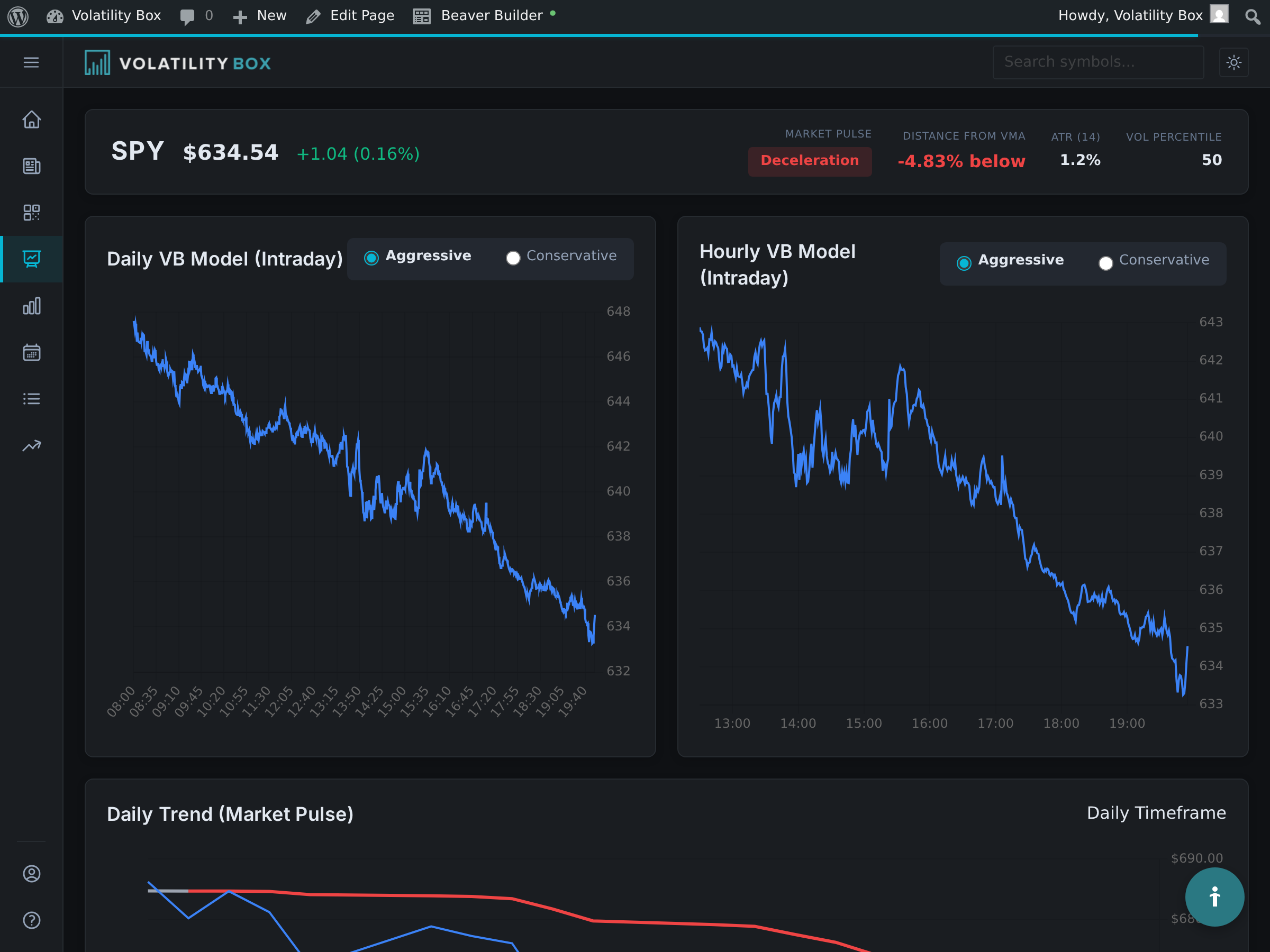Click New in the admin bar
Screen dimensions: 1270x952
[259, 16]
